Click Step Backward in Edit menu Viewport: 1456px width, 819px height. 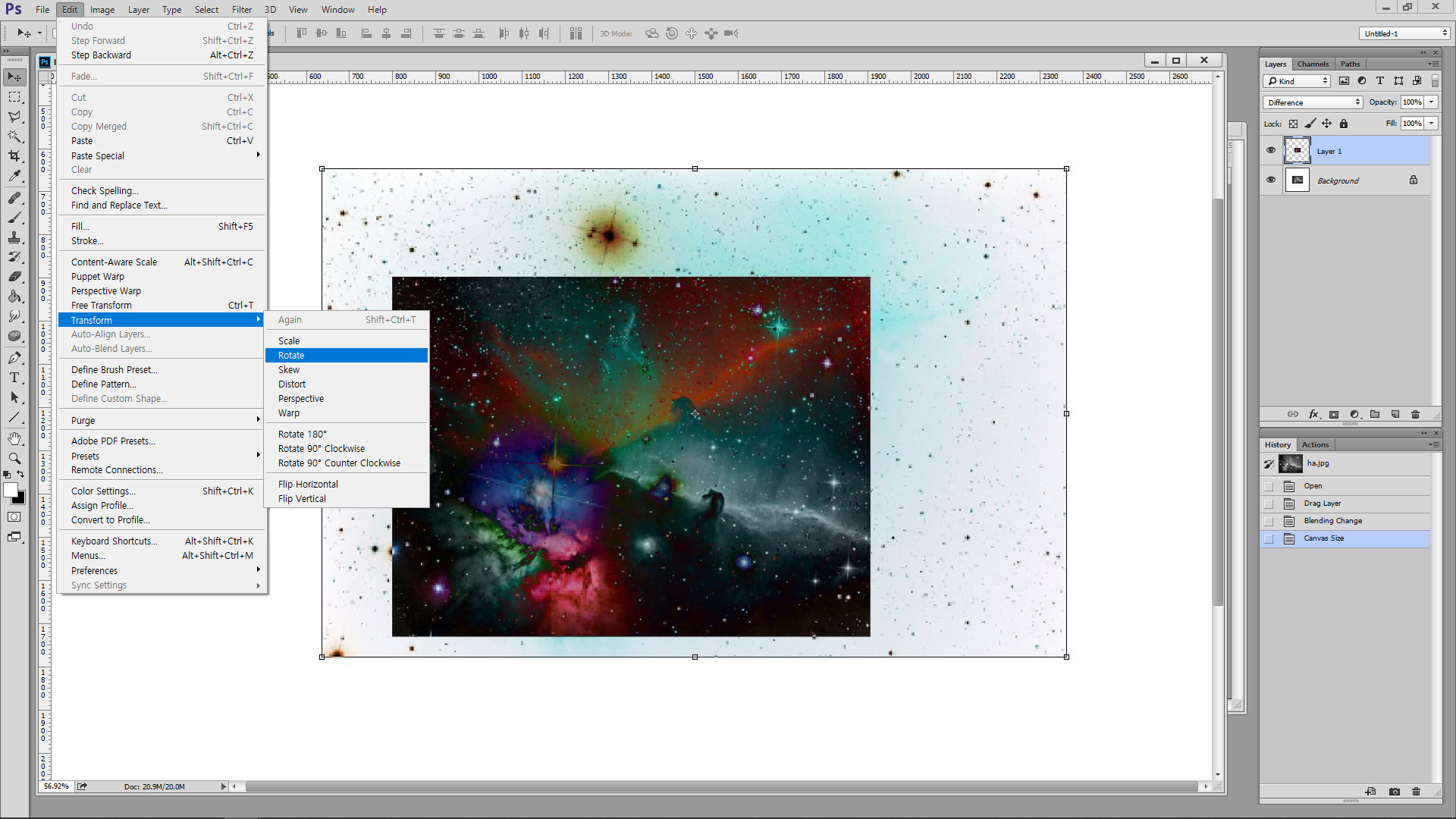click(162, 55)
